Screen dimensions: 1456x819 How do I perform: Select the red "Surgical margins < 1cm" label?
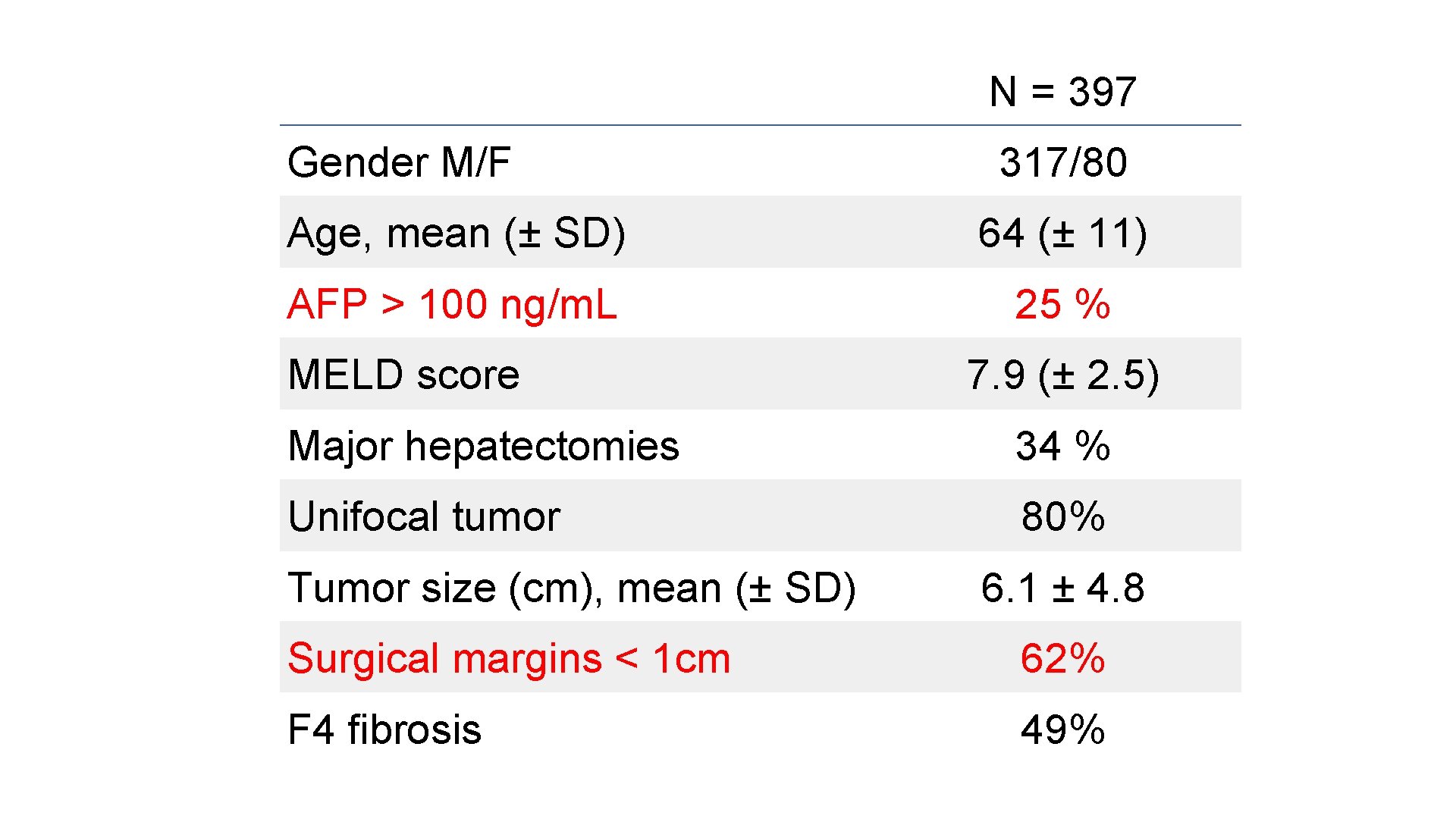[509, 658]
